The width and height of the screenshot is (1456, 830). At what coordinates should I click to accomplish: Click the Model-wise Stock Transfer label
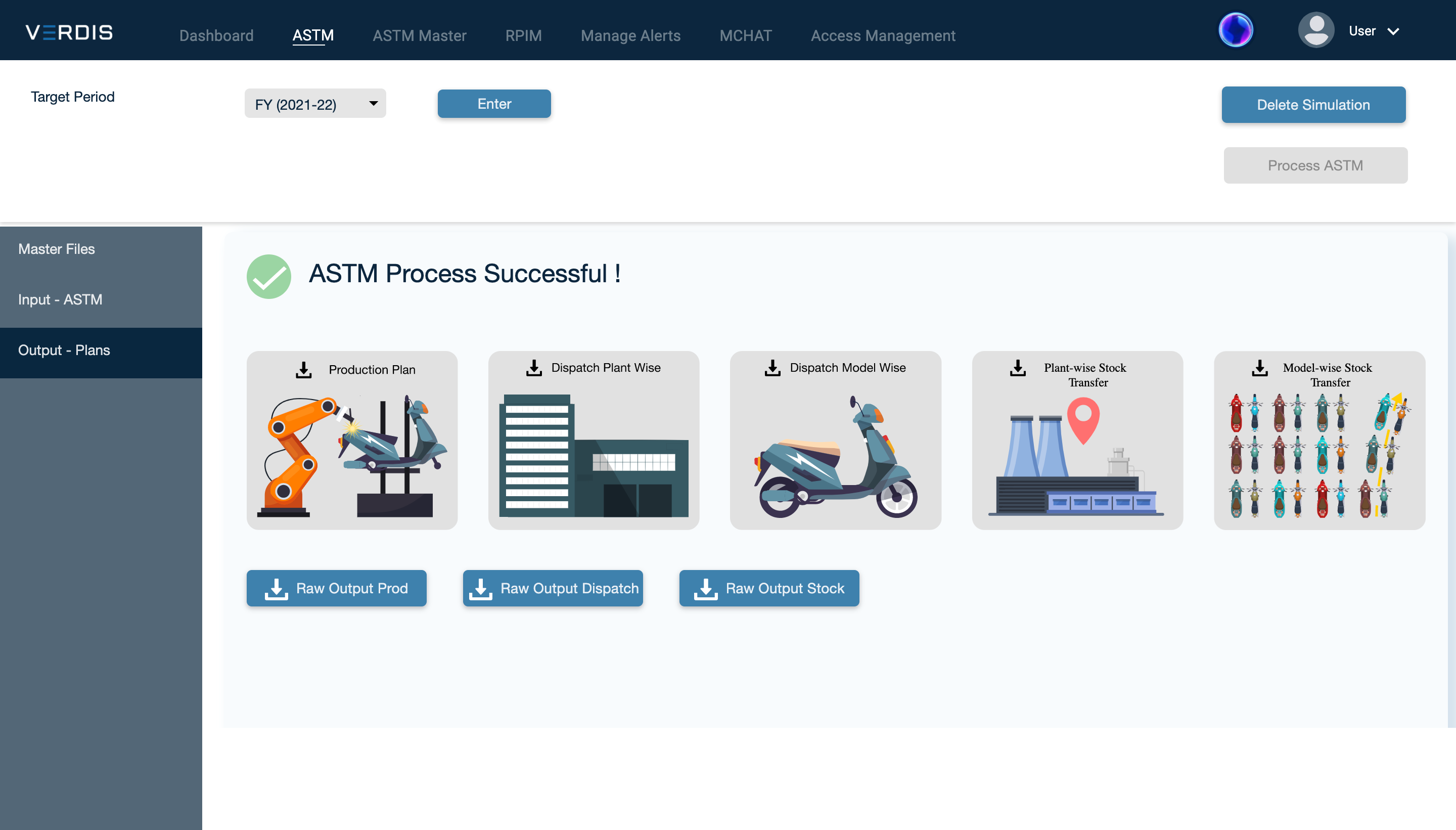point(1328,375)
